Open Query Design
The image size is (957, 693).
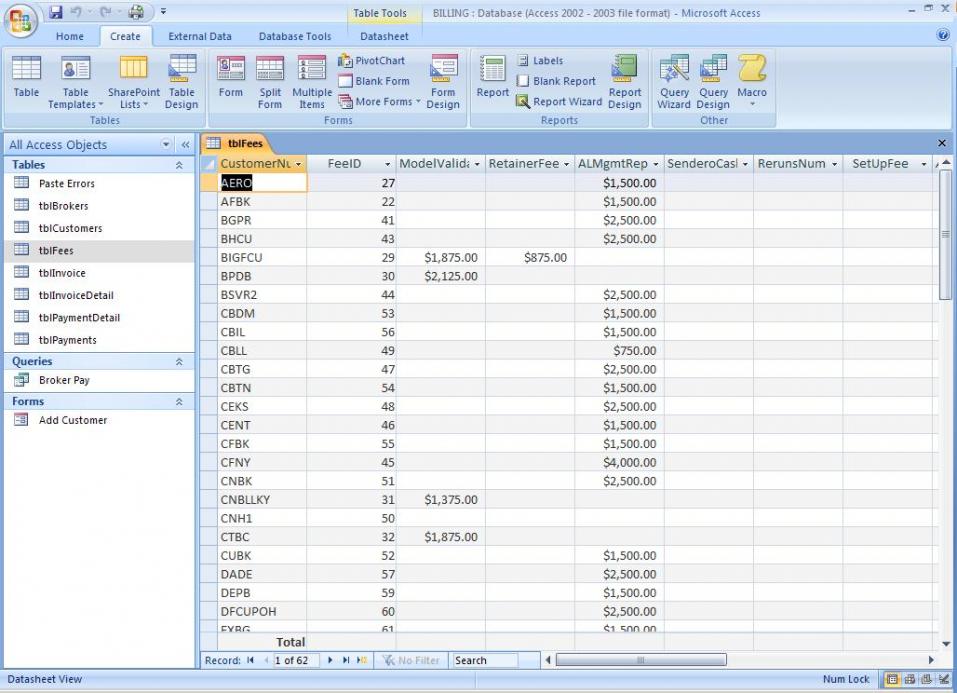click(x=713, y=81)
